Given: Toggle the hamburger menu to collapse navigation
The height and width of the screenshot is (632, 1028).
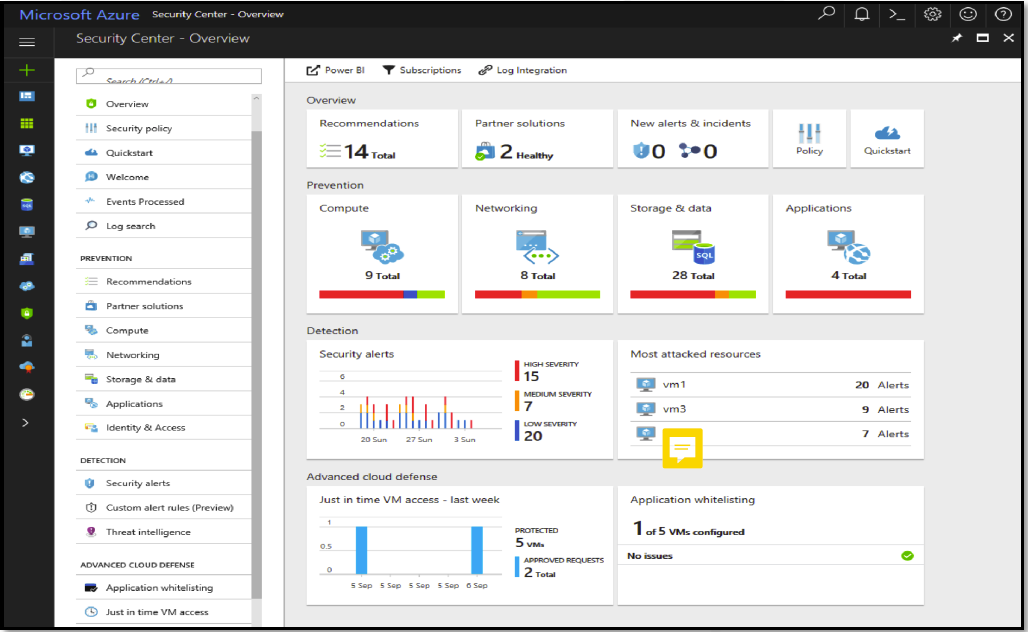Looking at the screenshot, I should pos(26,42).
